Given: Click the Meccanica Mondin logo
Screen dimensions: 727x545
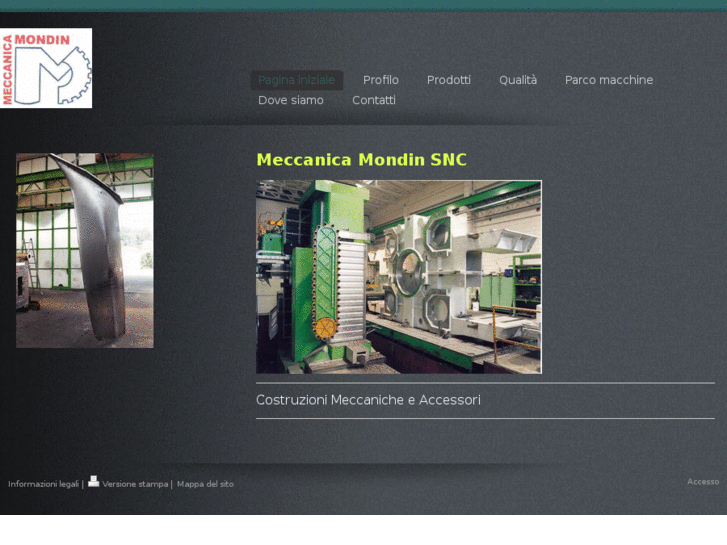Looking at the screenshot, I should (46, 68).
